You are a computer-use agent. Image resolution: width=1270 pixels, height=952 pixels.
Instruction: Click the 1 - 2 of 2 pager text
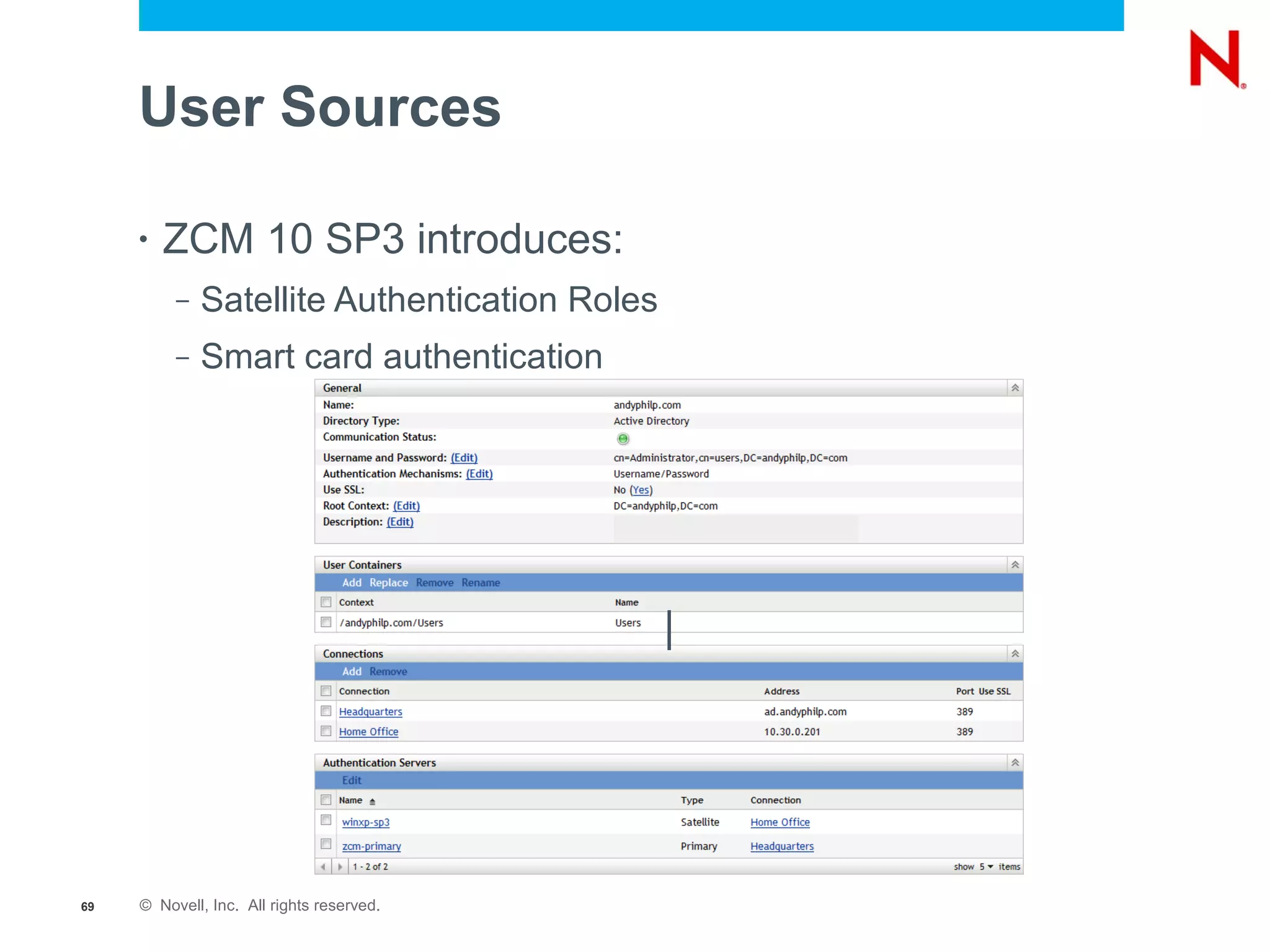370,866
